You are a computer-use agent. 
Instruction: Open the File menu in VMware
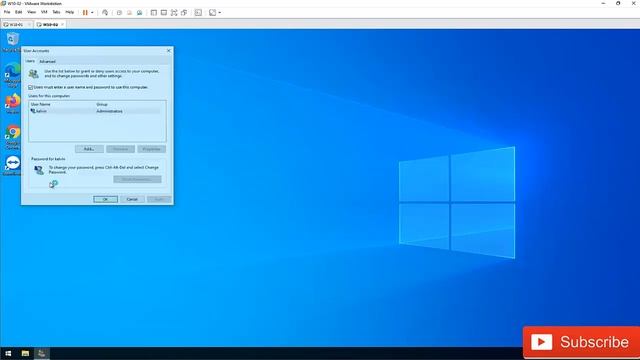tap(7, 12)
